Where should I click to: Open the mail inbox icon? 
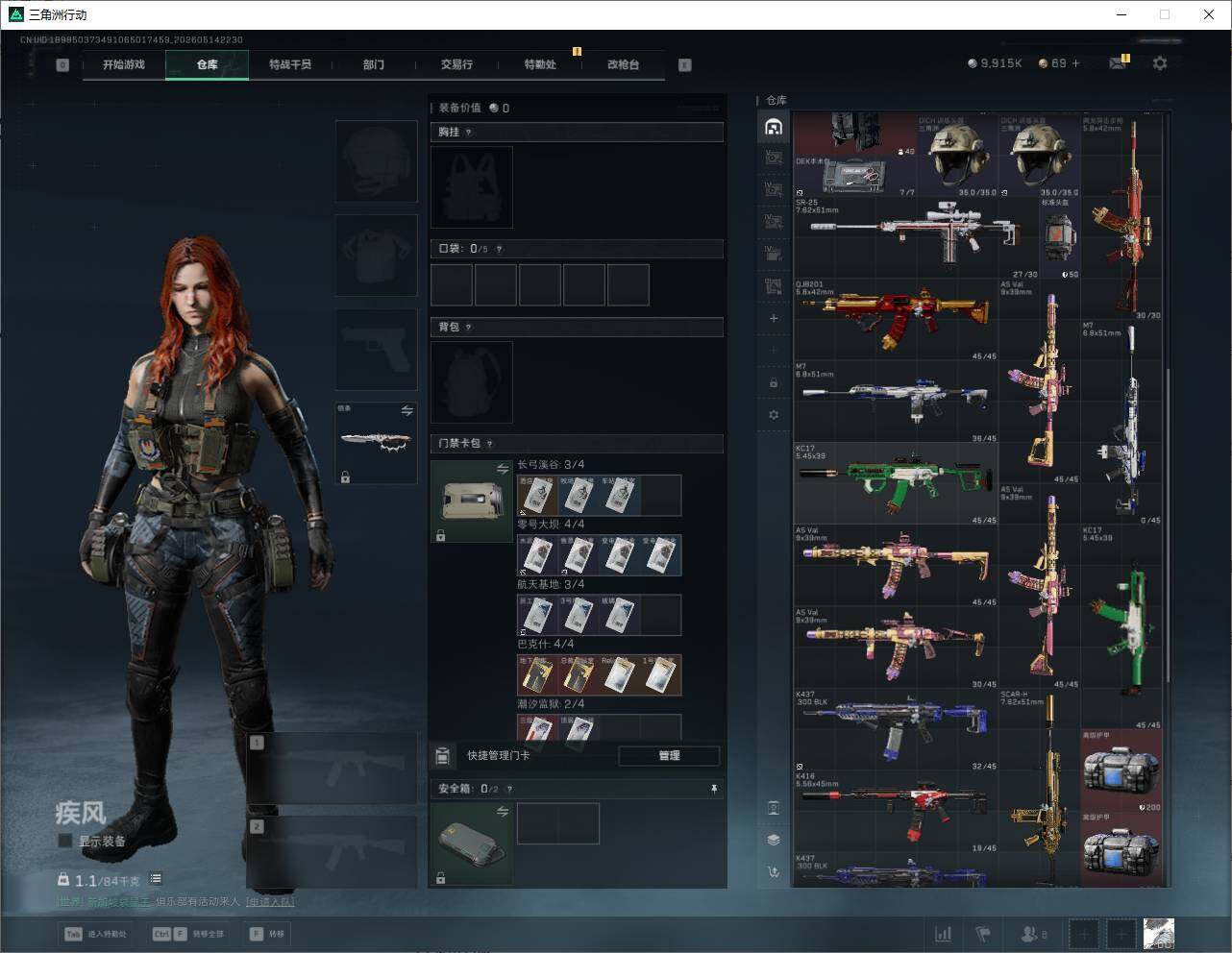[1118, 63]
